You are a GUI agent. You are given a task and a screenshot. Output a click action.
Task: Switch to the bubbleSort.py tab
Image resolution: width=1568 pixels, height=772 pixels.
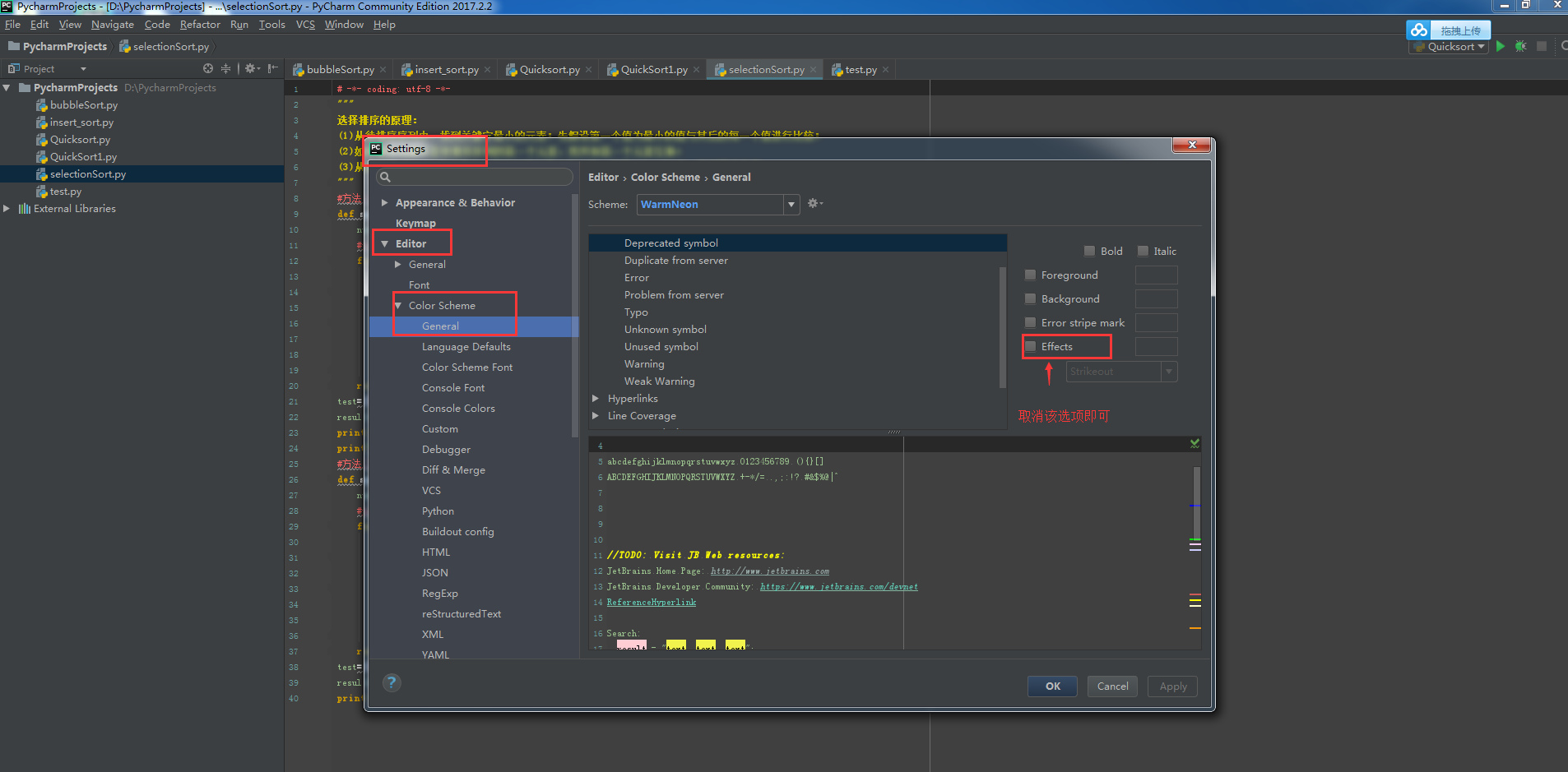[340, 70]
